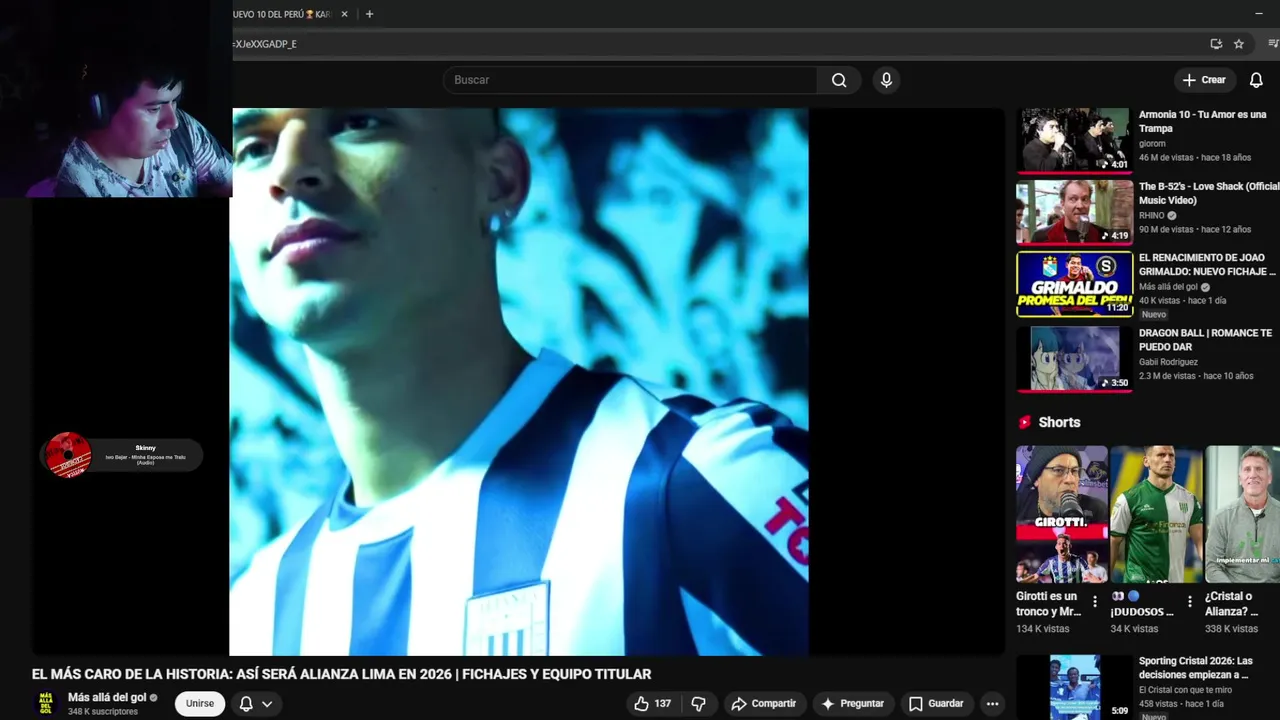Screen dimensions: 1280x720
Task: Open a new browser tab
Action: 369,14
